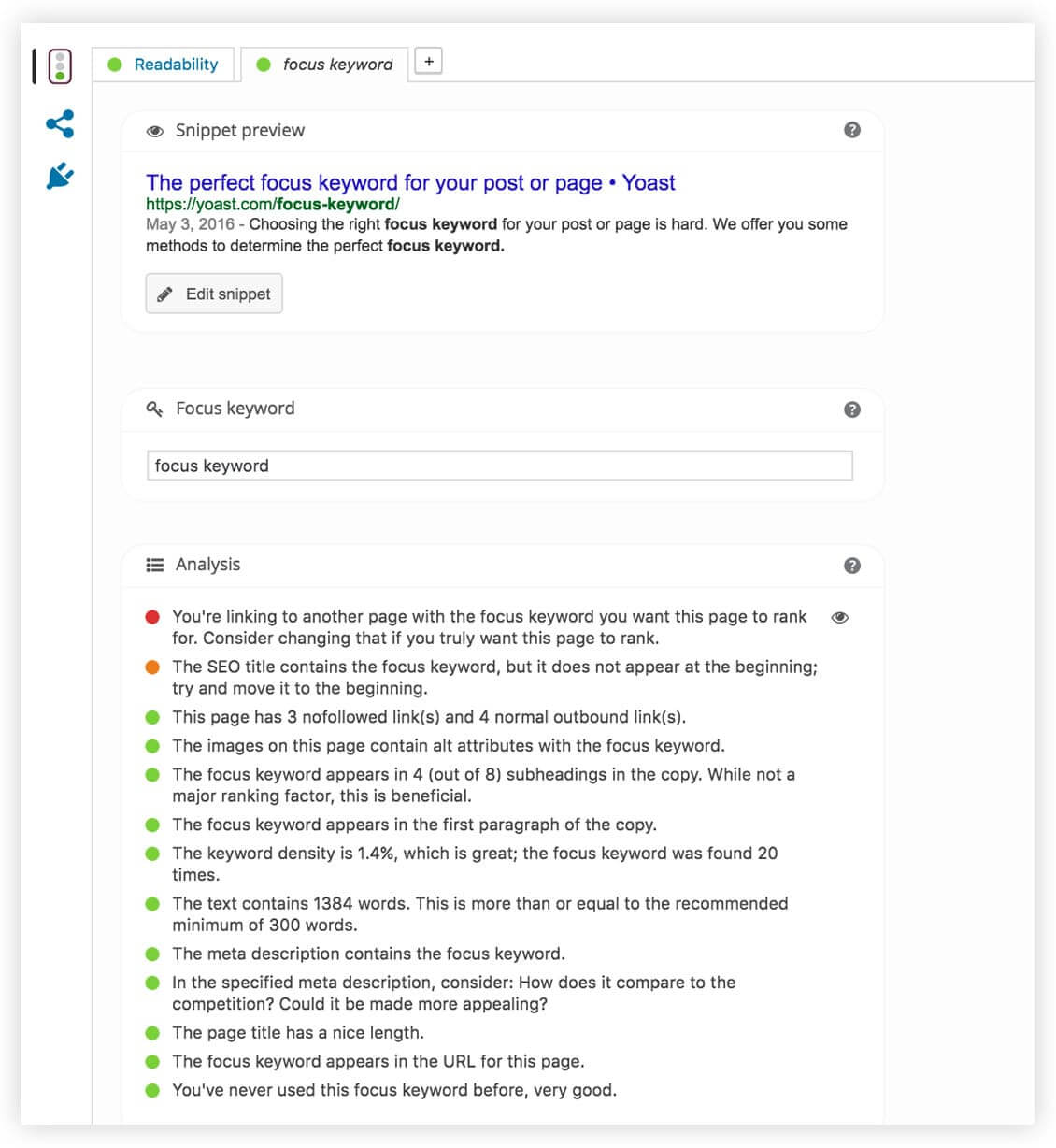Click into the focus keyword input field
This screenshot has height=1148, width=1056.
coord(500,466)
